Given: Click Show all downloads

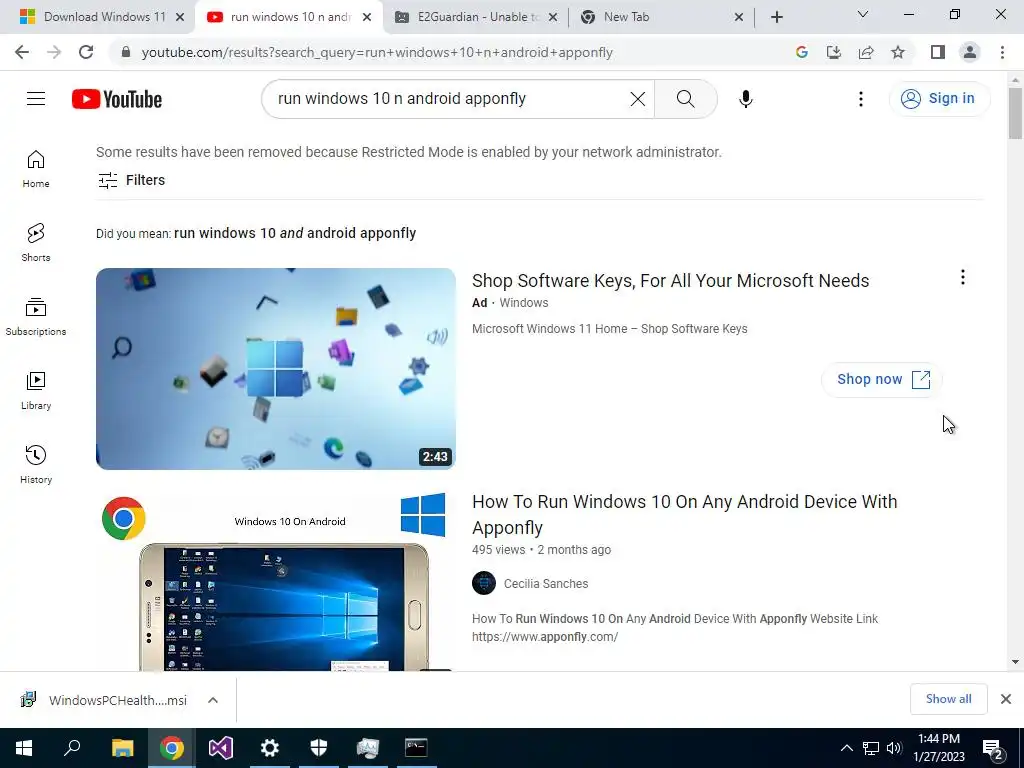Looking at the screenshot, I should point(948,699).
